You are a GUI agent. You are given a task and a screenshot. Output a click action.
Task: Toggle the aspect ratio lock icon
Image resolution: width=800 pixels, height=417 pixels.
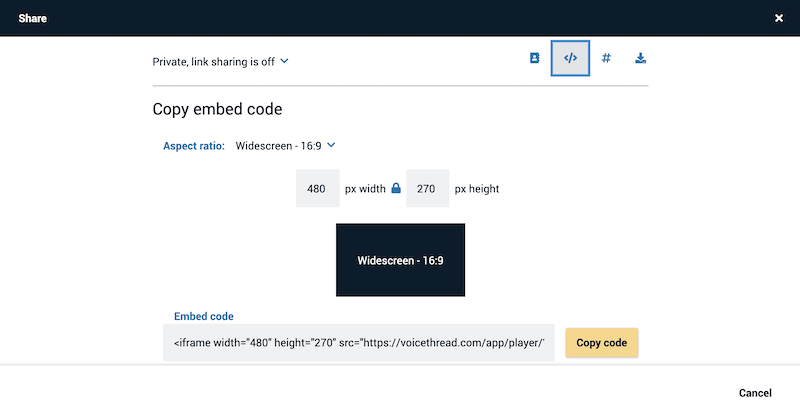coord(396,188)
